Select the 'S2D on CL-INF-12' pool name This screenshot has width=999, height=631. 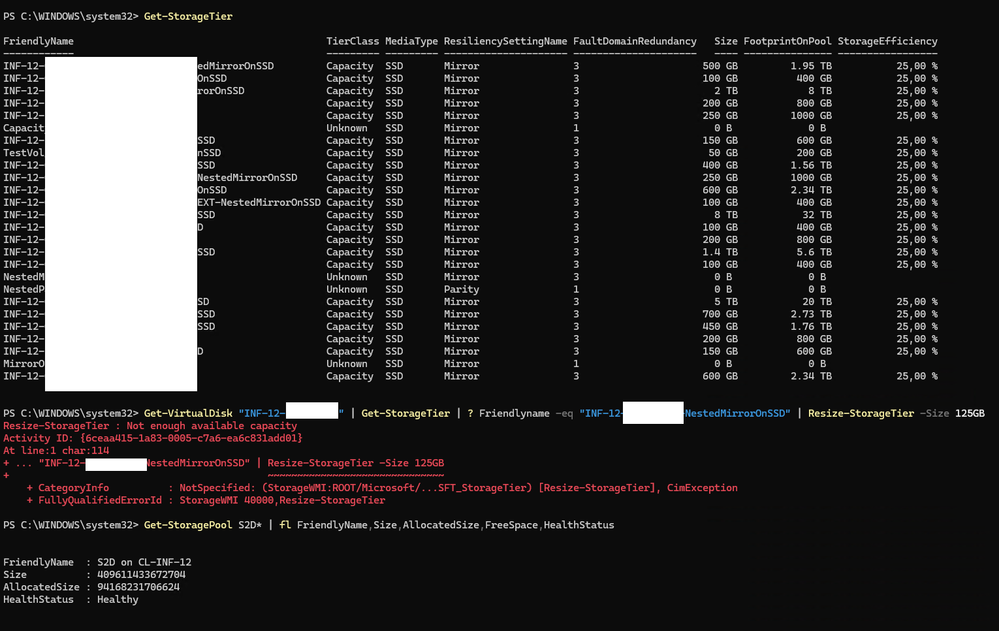click(x=144, y=563)
